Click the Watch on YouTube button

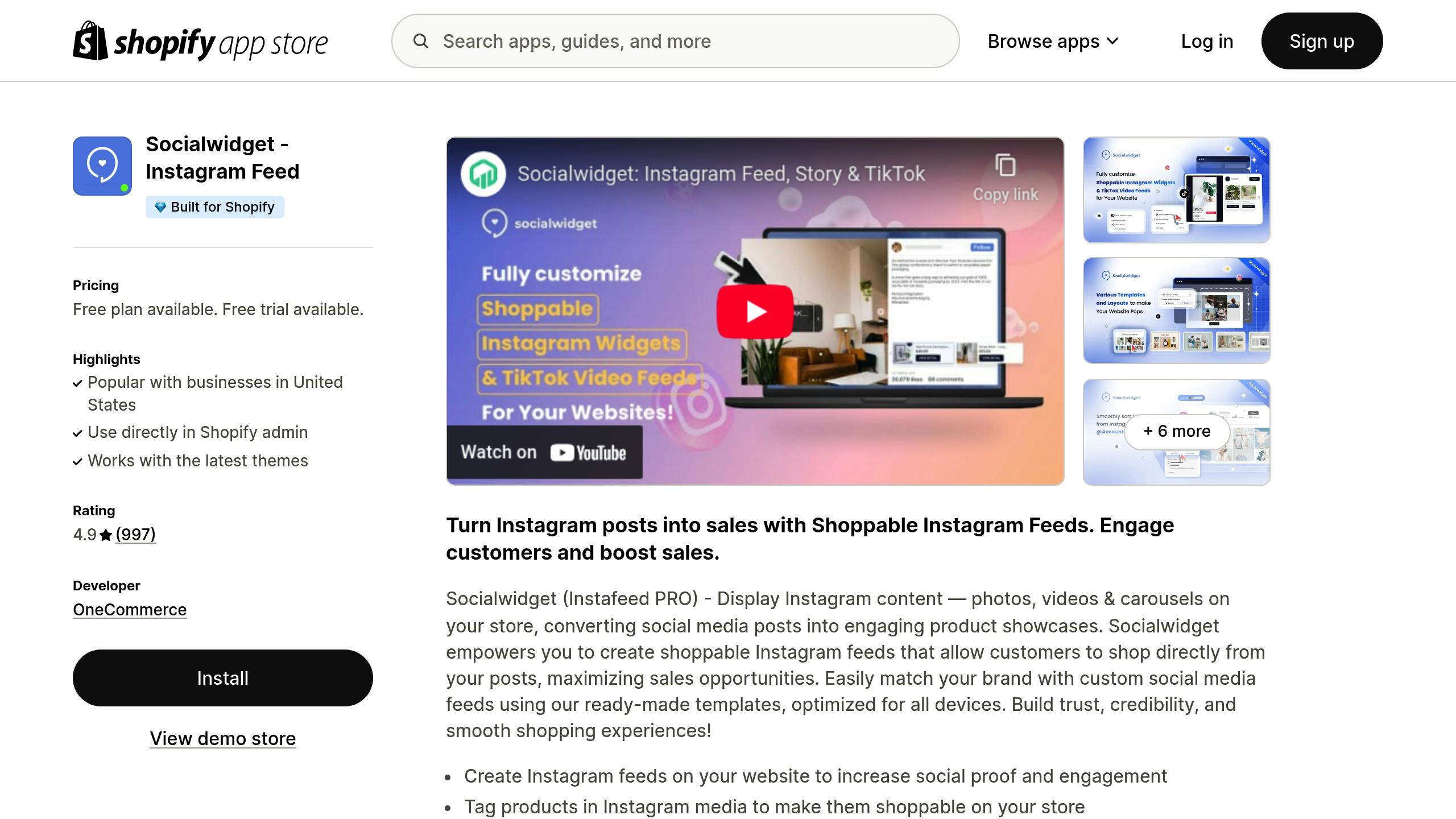click(x=544, y=452)
